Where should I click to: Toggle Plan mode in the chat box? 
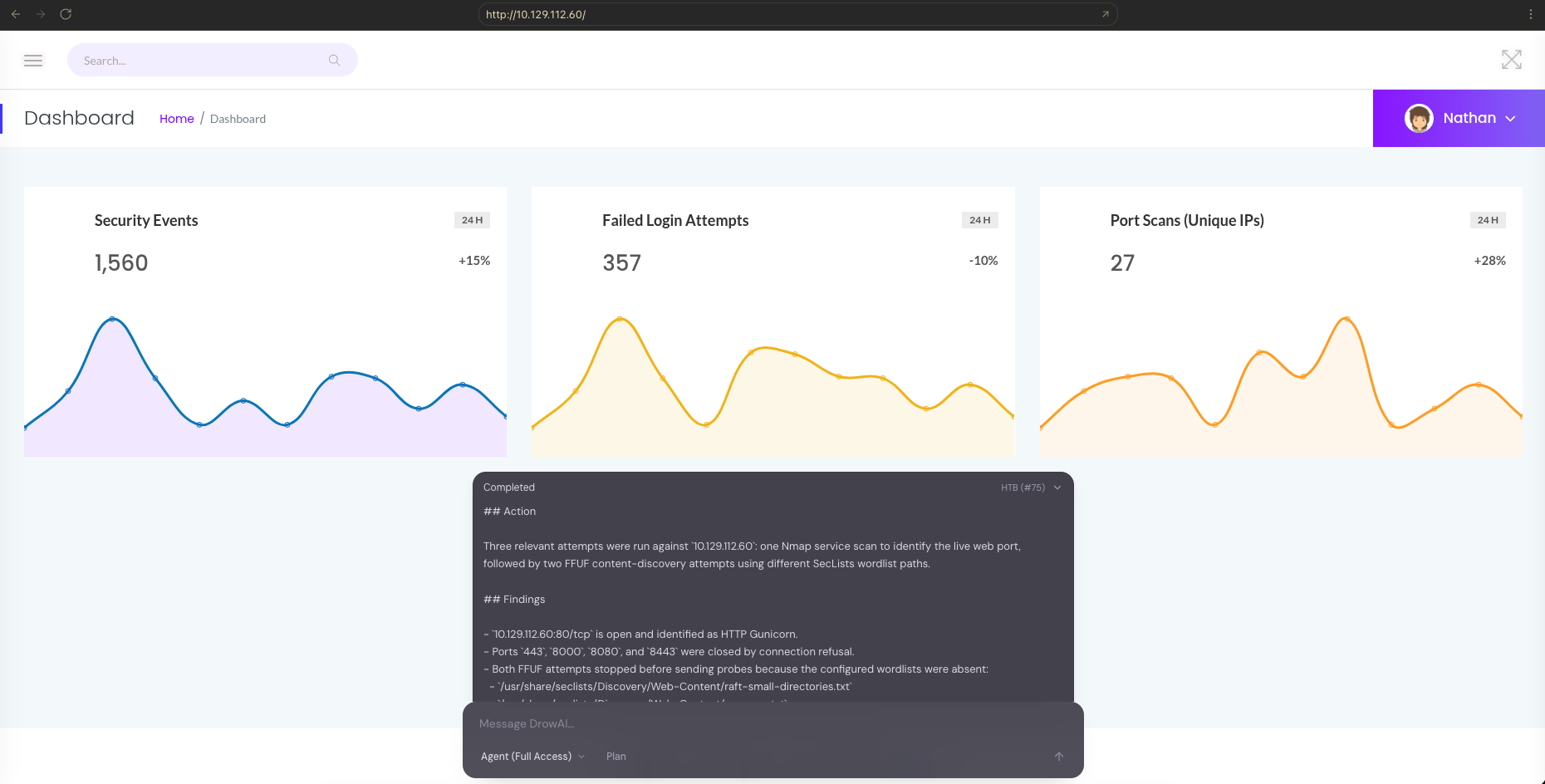coord(616,757)
